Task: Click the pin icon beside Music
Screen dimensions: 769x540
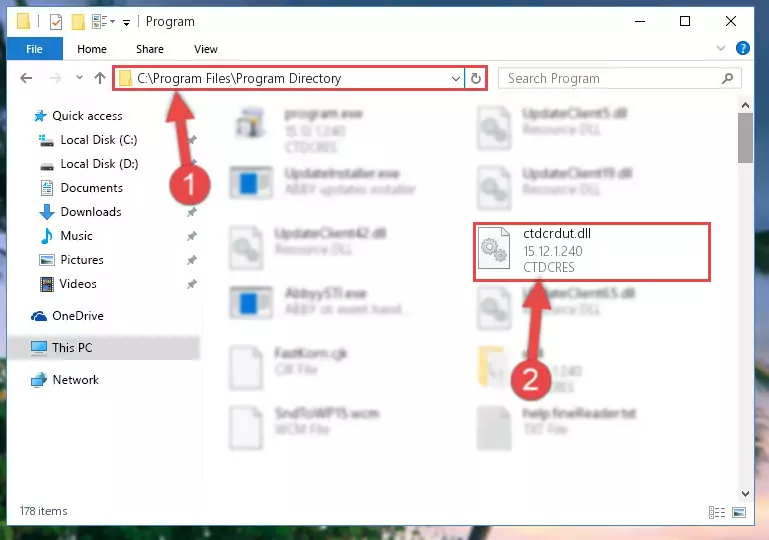Action: click(x=192, y=236)
